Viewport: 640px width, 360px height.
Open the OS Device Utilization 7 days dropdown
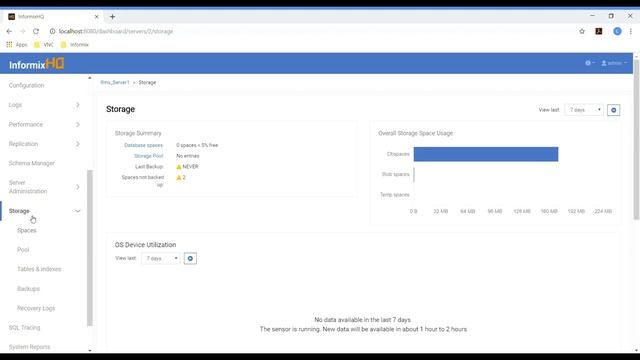(x=160, y=258)
